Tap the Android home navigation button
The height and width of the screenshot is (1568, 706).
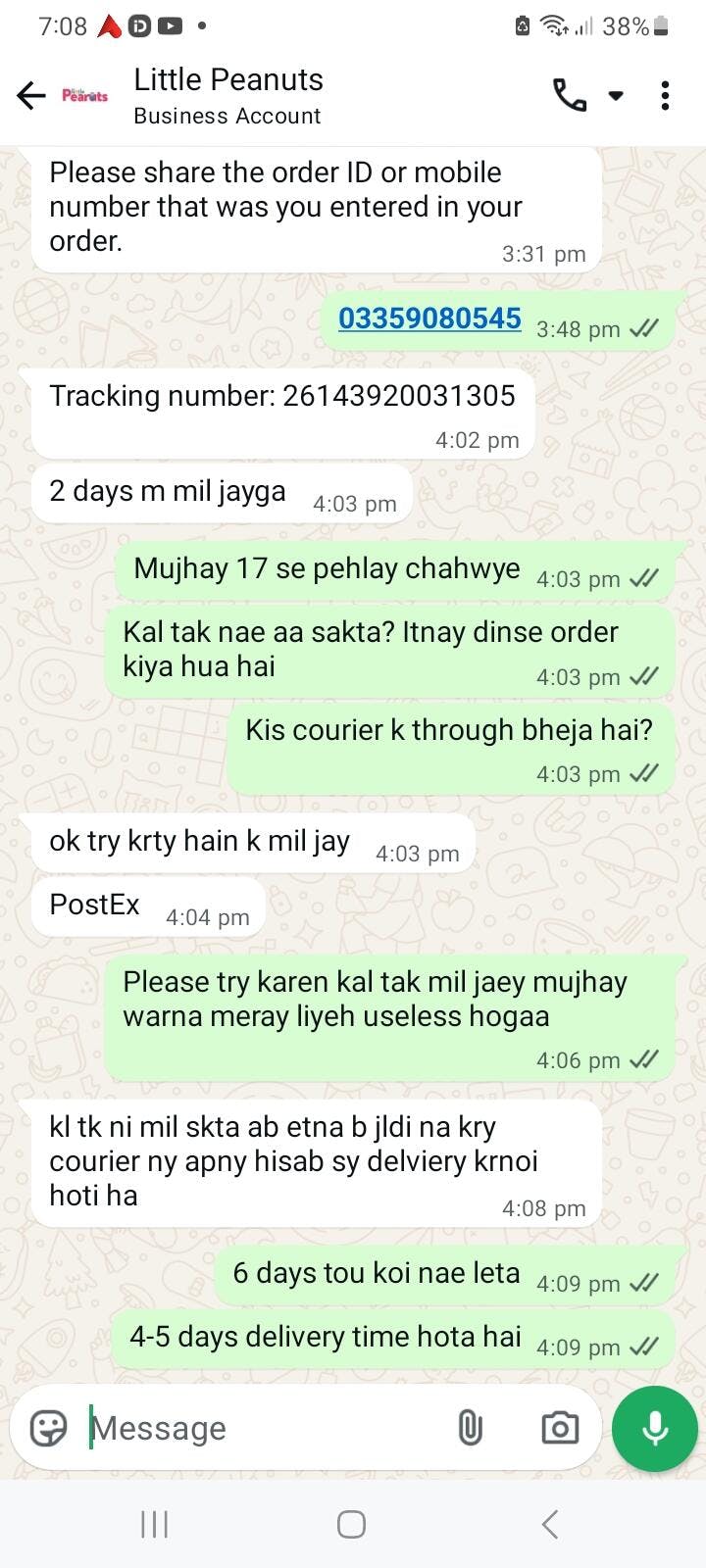351,1524
